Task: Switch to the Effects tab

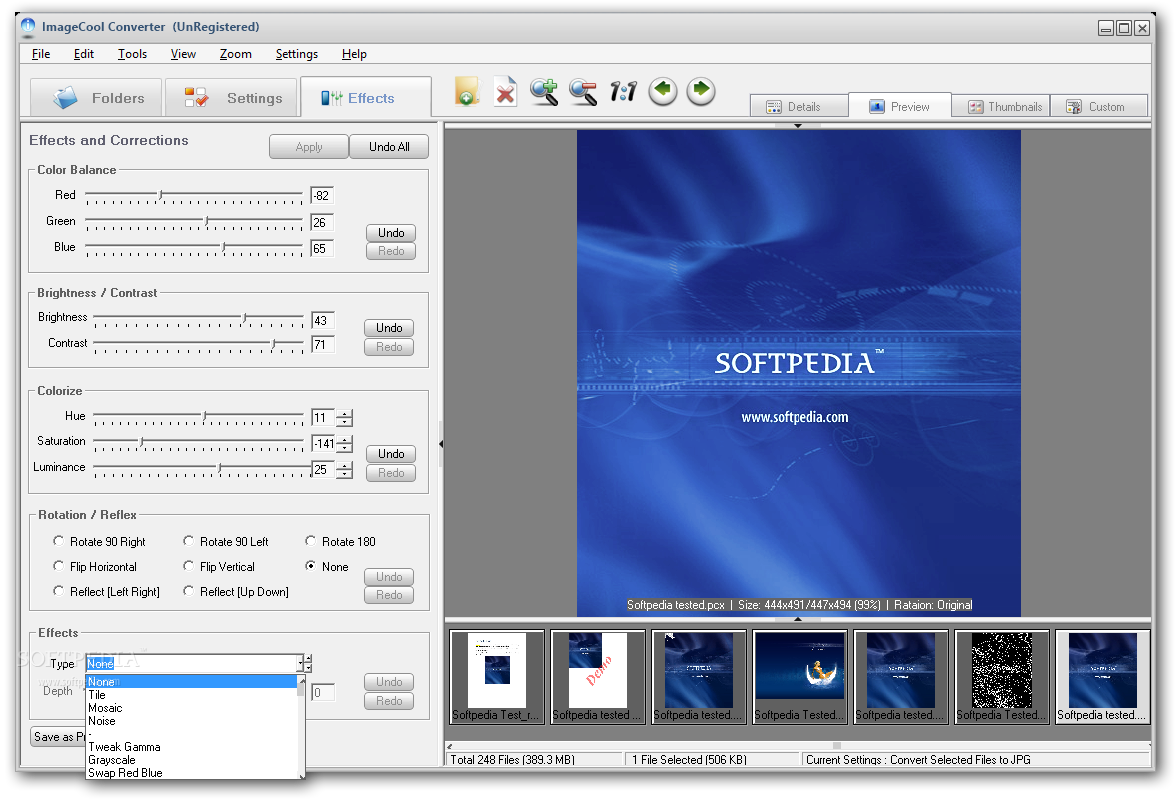Action: click(x=366, y=98)
